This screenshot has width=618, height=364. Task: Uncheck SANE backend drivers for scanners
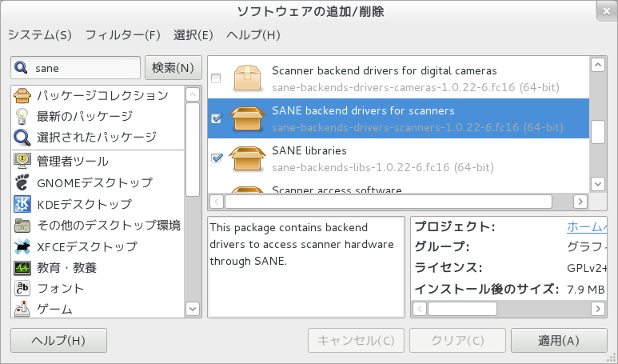click(216, 118)
